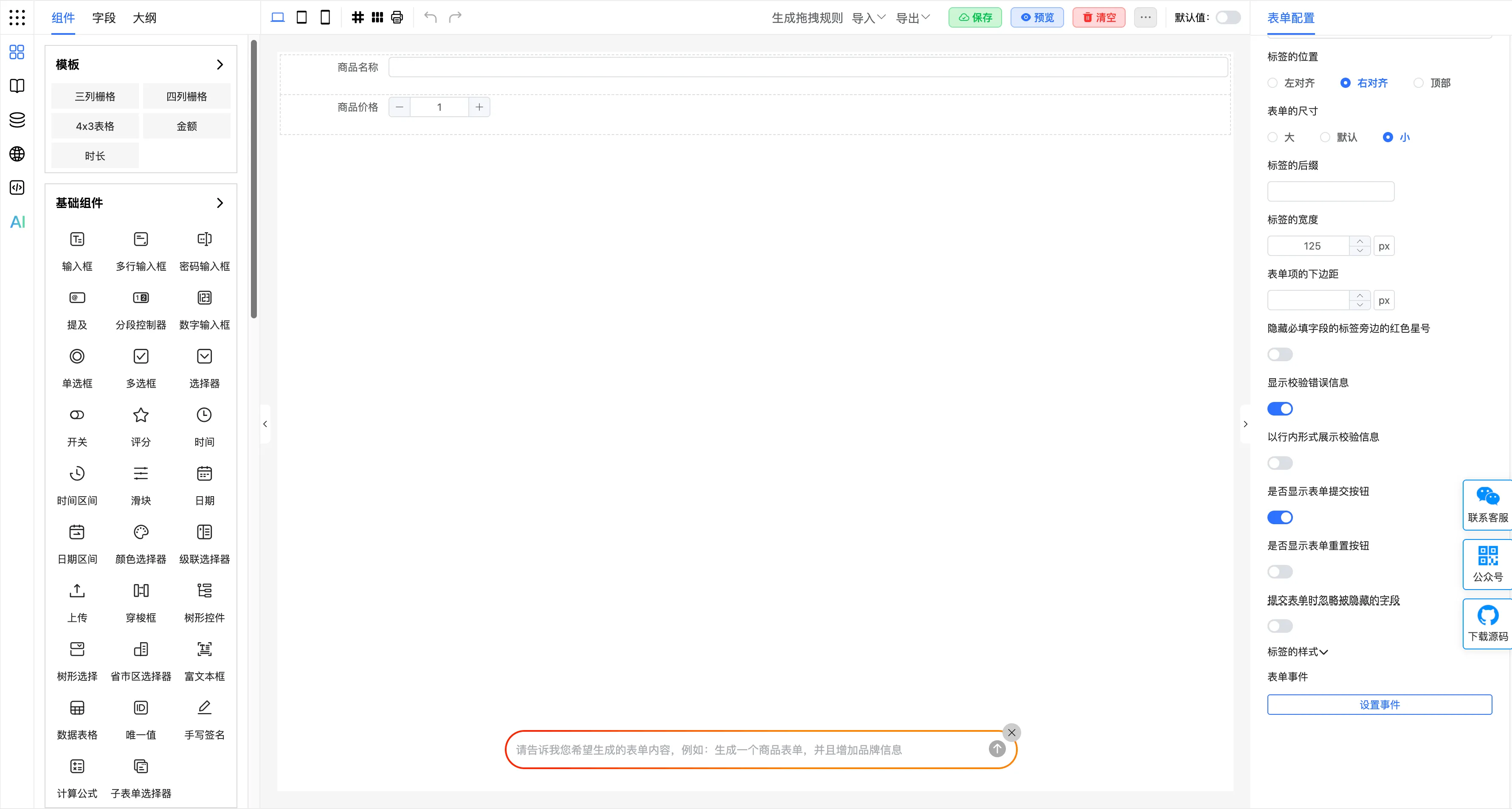Open the 导入 dropdown menu
Image resolution: width=1512 pixels, height=809 pixels.
coord(869,17)
